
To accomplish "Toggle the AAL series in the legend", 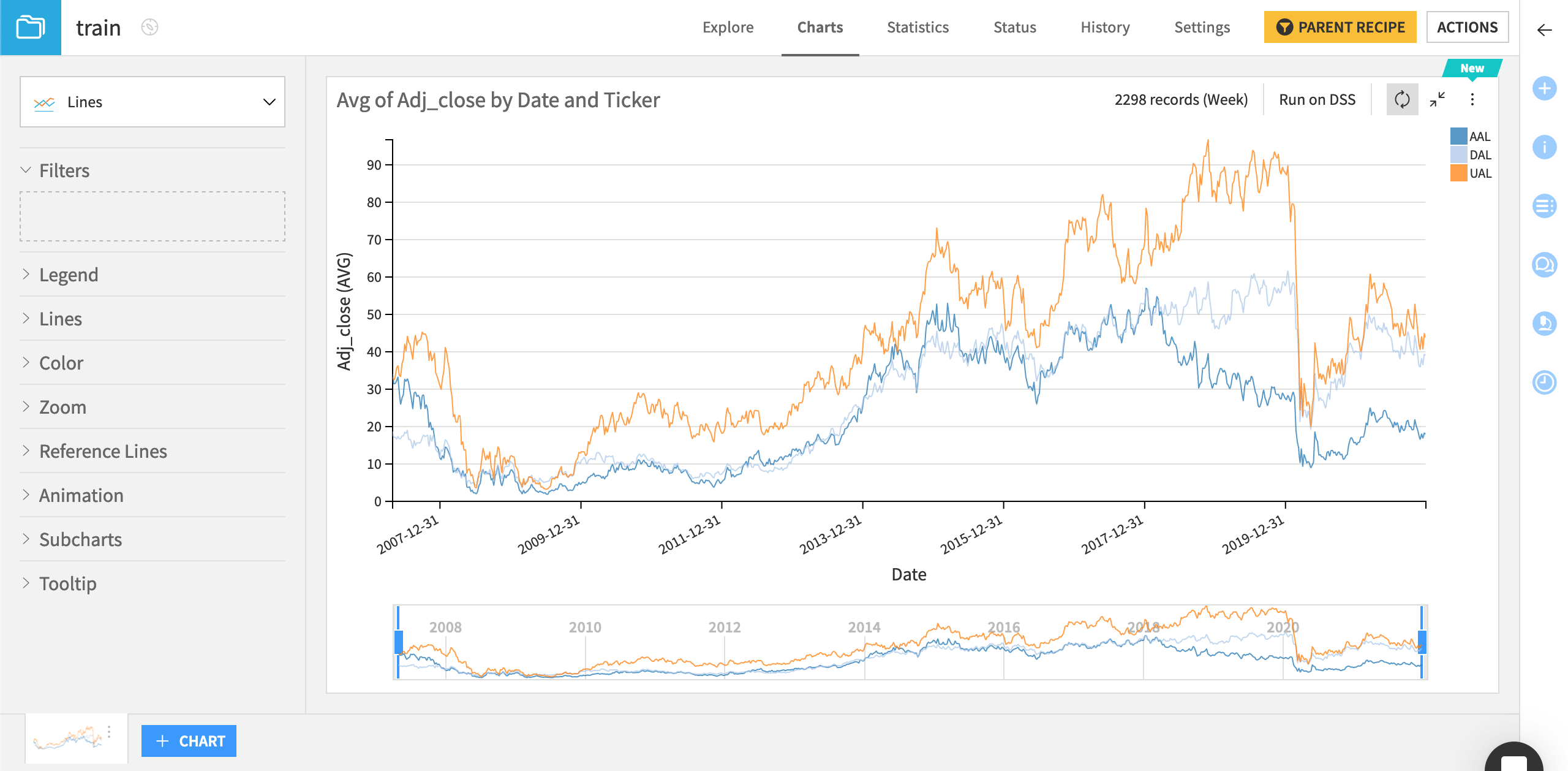I will [x=1479, y=136].
